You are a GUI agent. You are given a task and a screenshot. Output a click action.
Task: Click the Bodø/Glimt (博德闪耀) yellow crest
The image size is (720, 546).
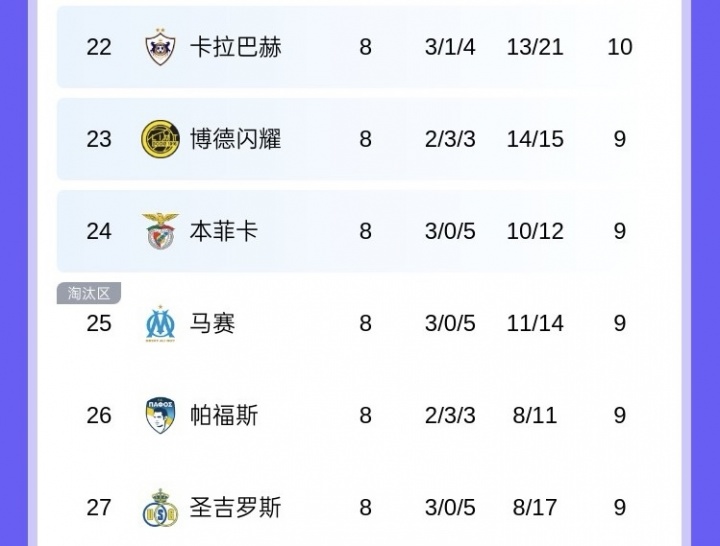tap(160, 139)
